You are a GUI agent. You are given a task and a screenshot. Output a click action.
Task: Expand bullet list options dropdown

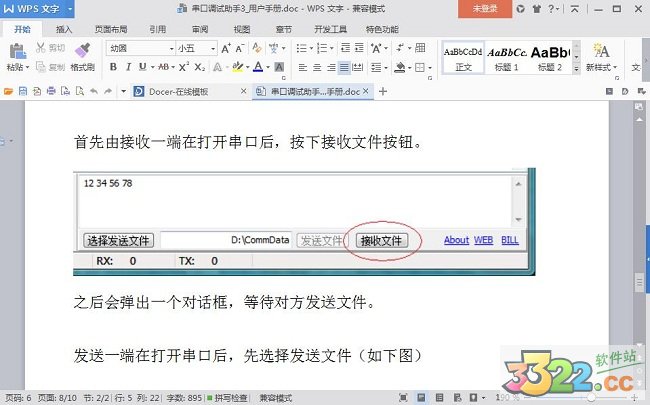[x=311, y=49]
